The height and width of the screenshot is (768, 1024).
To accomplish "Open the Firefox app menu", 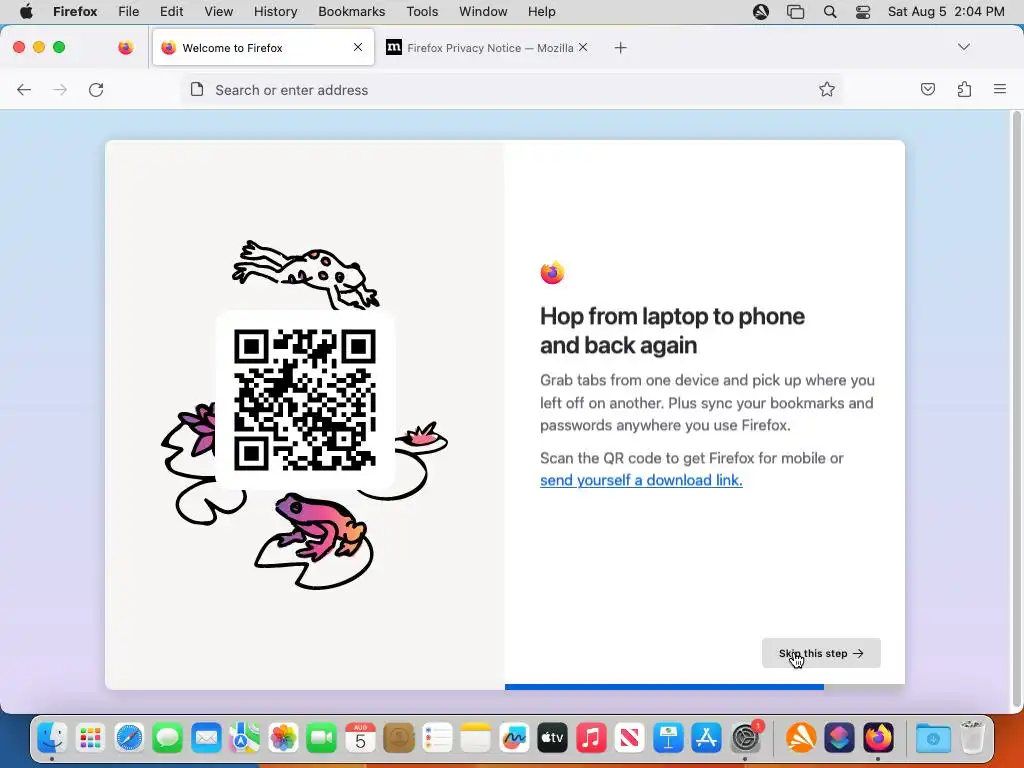I will [75, 12].
